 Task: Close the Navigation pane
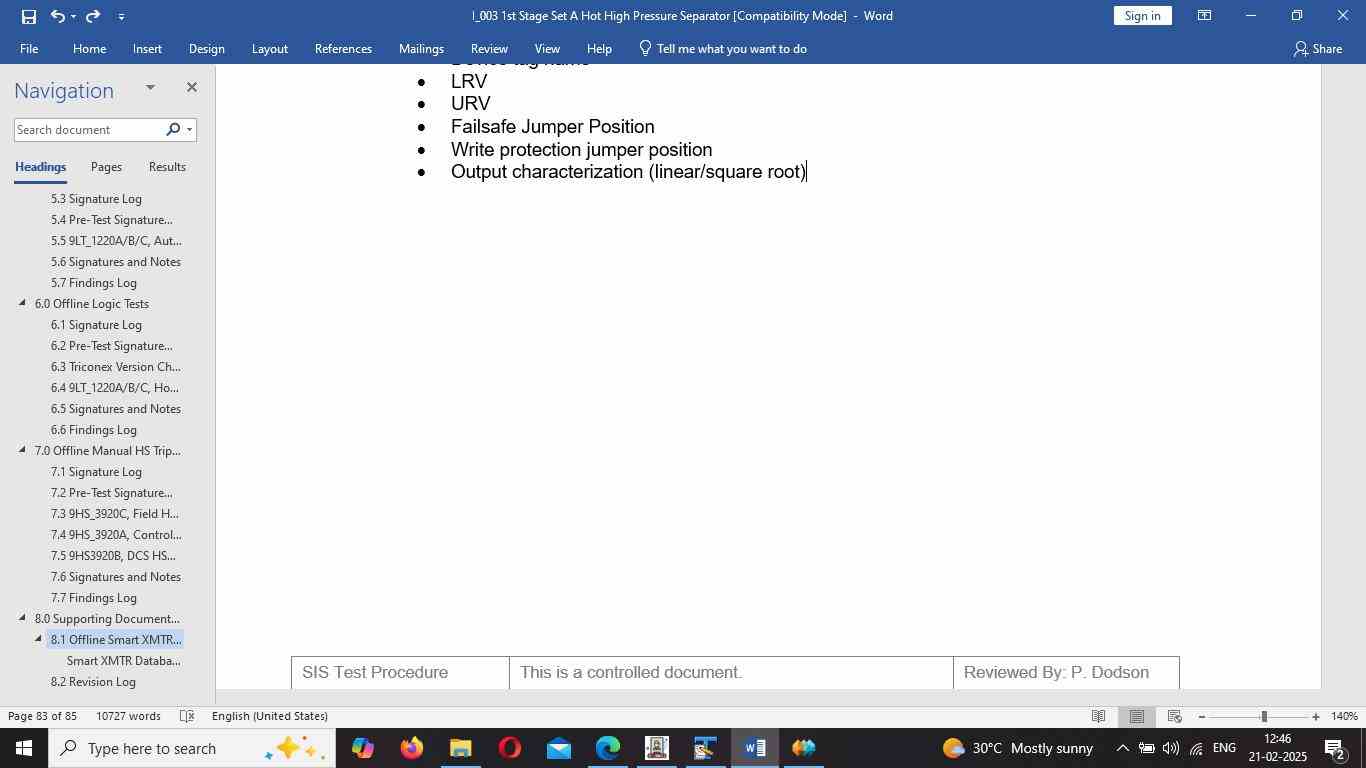coord(191,88)
